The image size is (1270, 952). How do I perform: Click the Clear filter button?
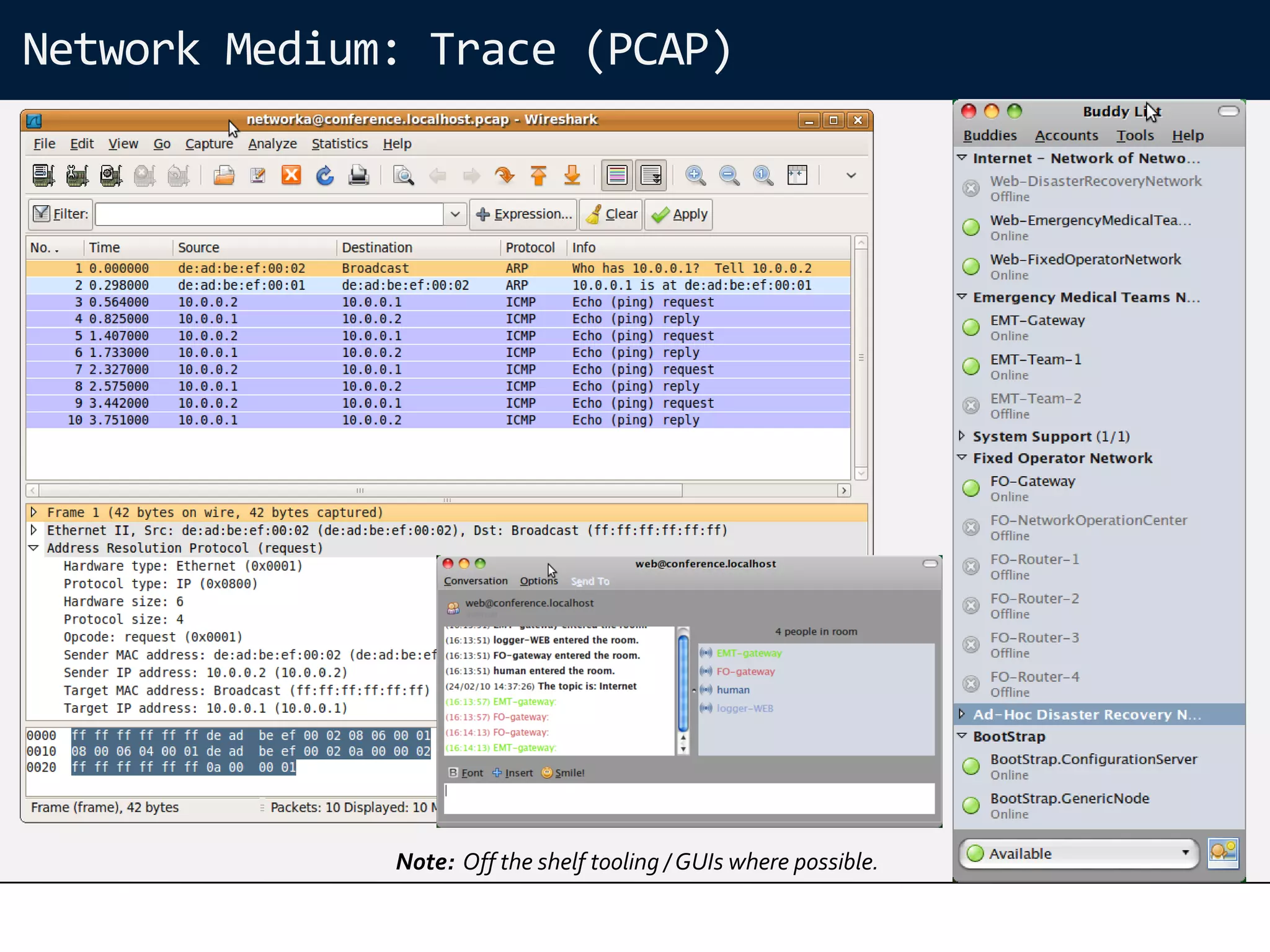tap(611, 214)
